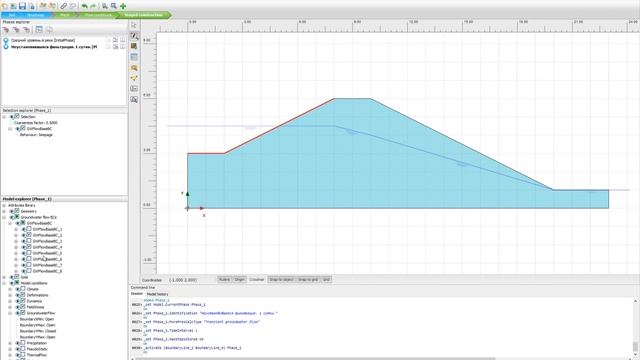Click the brown soil materials icon
Screen dimensions: 640x360
click(x=134, y=47)
